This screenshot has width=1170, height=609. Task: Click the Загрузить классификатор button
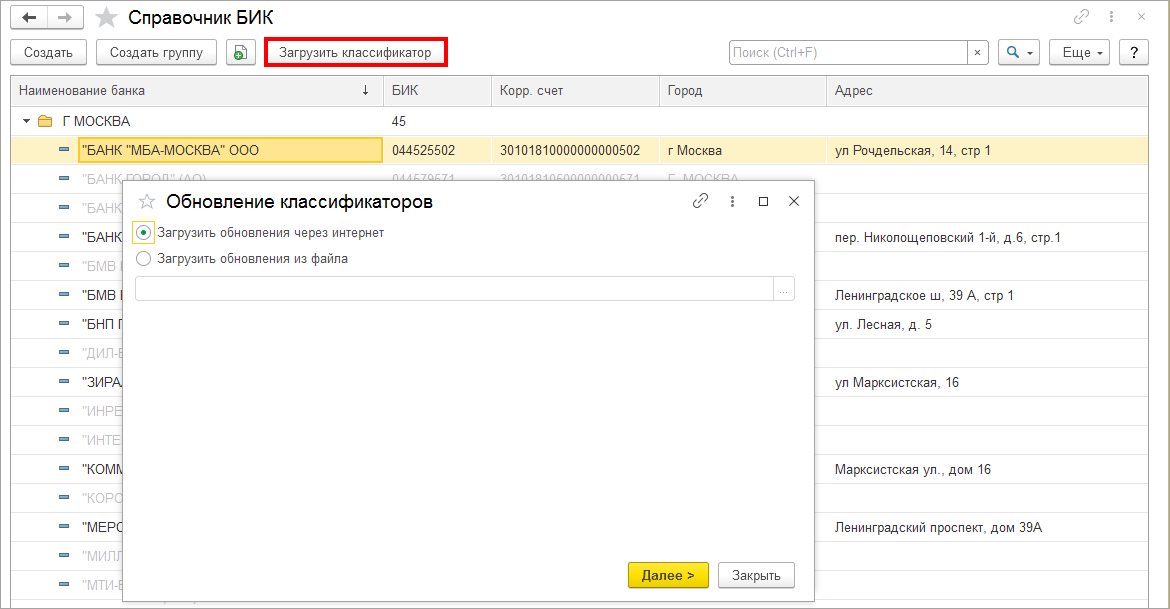(x=355, y=52)
